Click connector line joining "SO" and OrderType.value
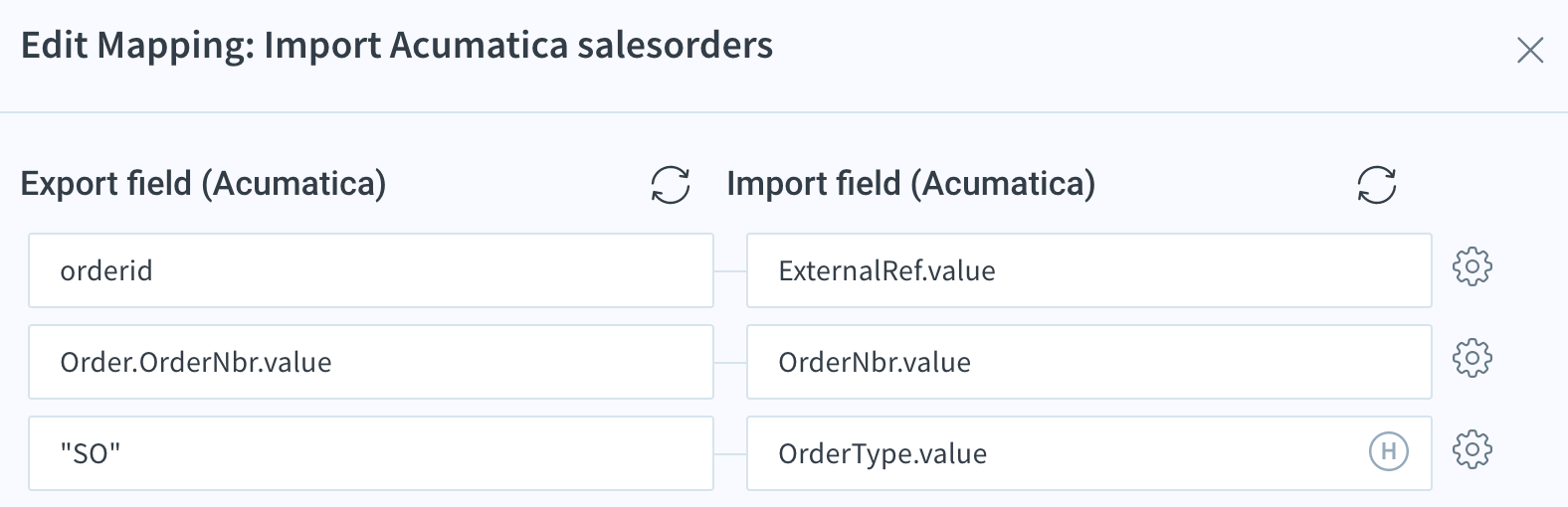This screenshot has height=507, width=1568. pyautogui.click(x=730, y=454)
